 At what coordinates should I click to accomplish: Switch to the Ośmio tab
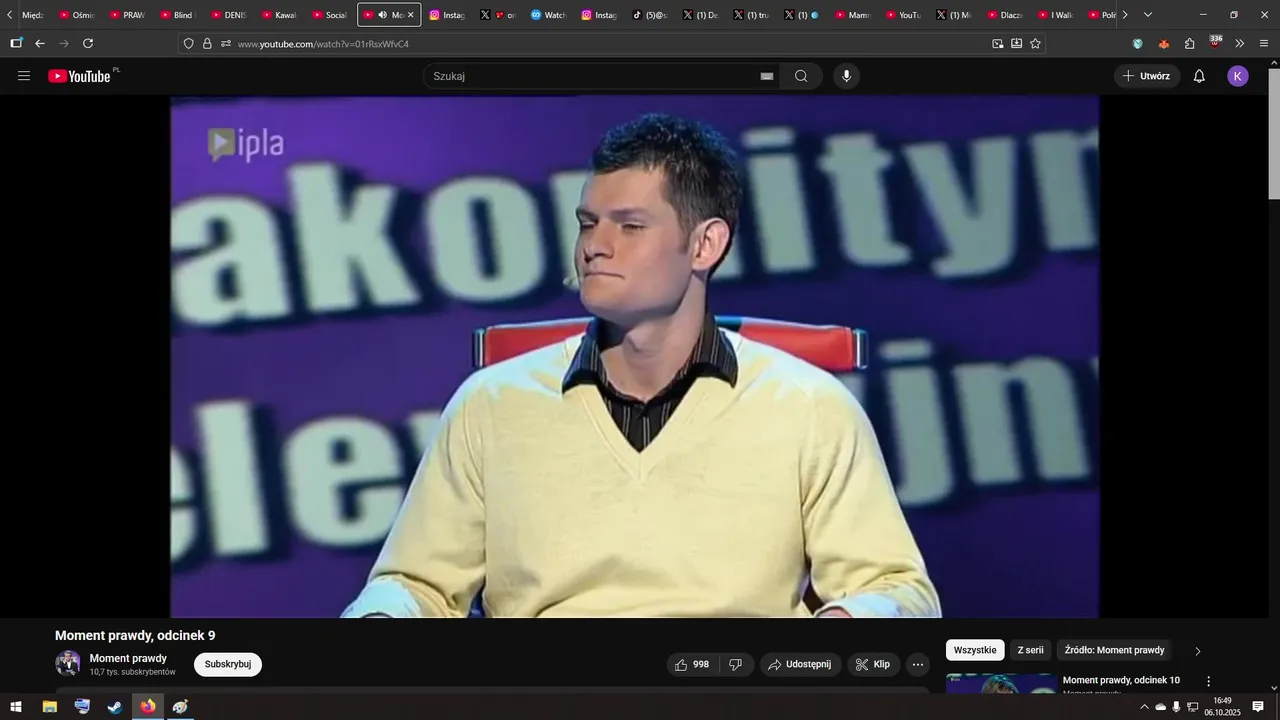pyautogui.click(x=78, y=15)
